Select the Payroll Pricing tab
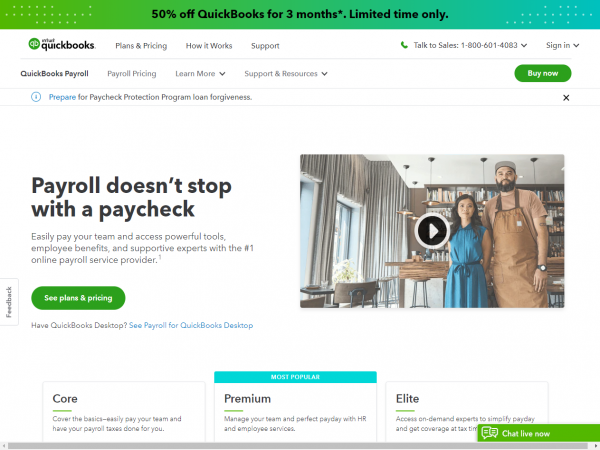The width and height of the screenshot is (600, 450). pyautogui.click(x=132, y=73)
